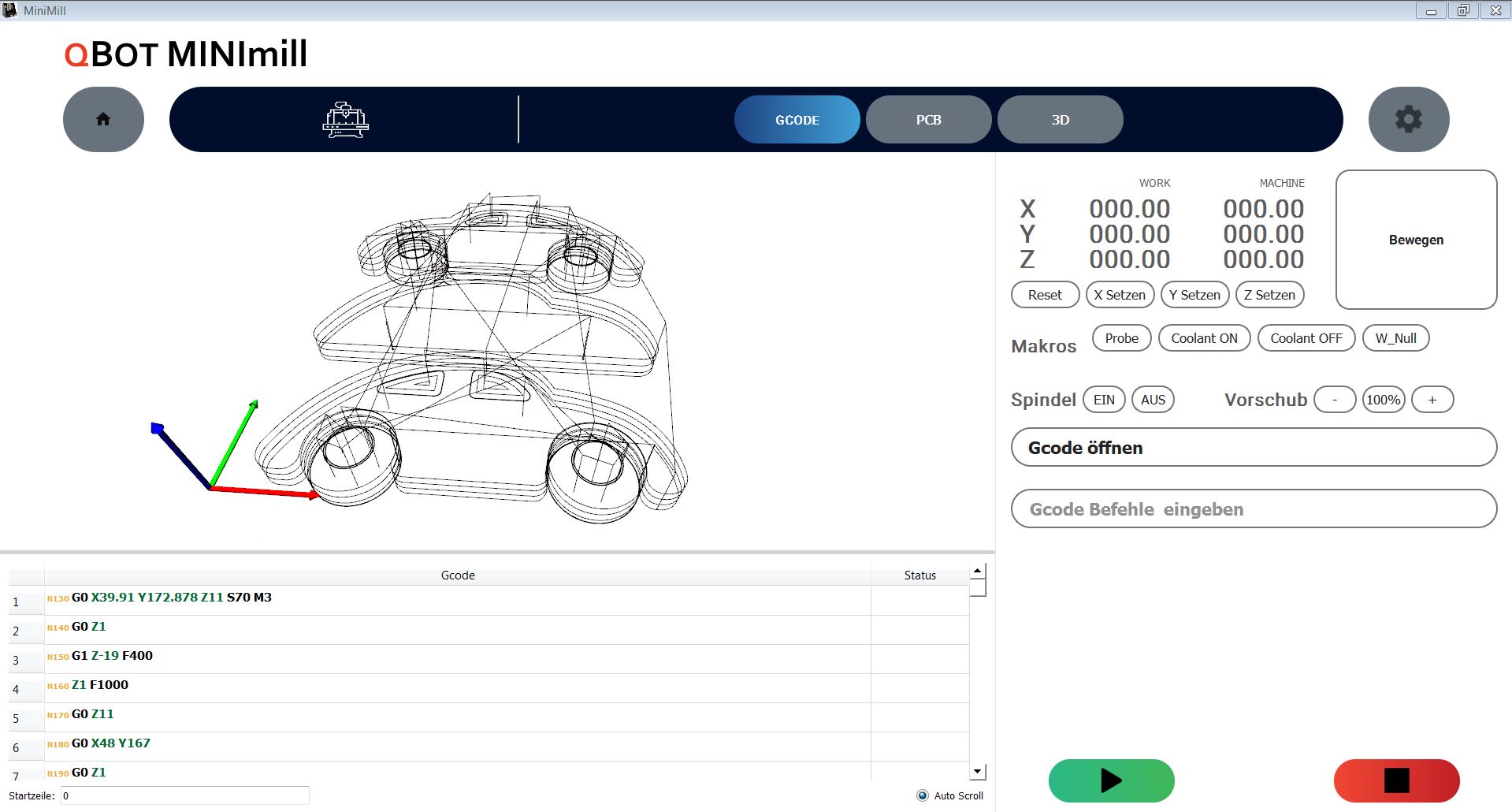Open the settings gear icon
This screenshot has width=1512, height=812.
tap(1409, 119)
